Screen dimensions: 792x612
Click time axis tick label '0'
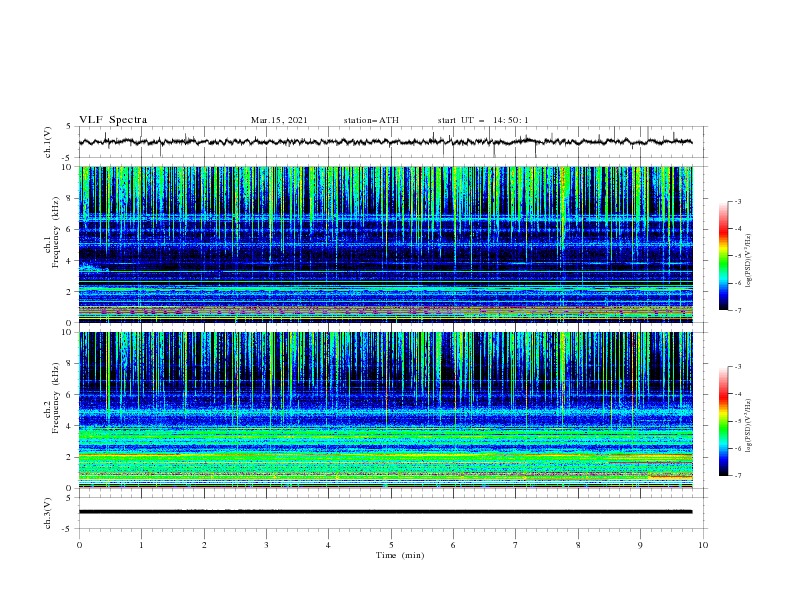coord(79,545)
